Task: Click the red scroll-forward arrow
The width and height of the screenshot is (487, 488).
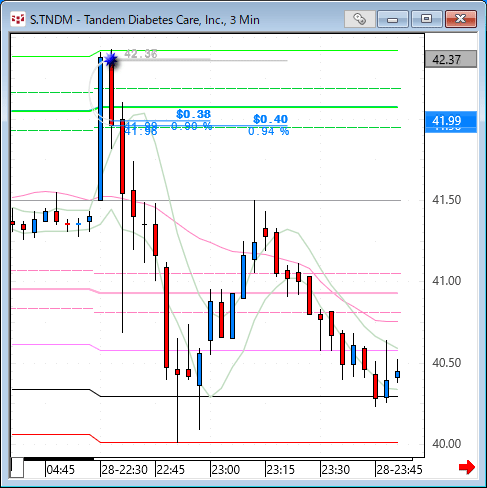Action: pyautogui.click(x=467, y=467)
